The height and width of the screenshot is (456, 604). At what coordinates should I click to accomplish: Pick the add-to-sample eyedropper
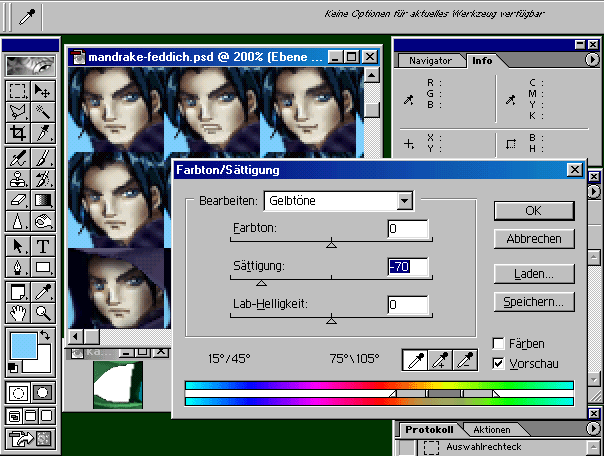440,360
